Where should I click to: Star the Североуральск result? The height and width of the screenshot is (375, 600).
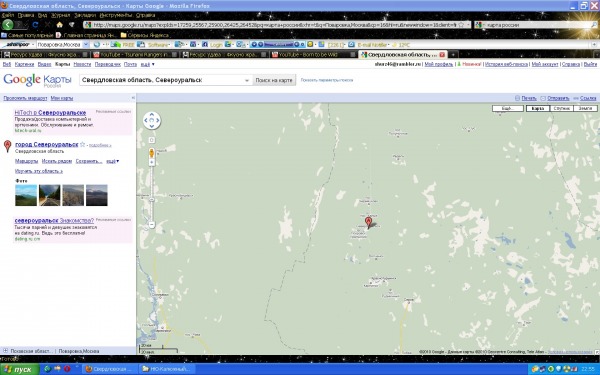click(x=82, y=145)
